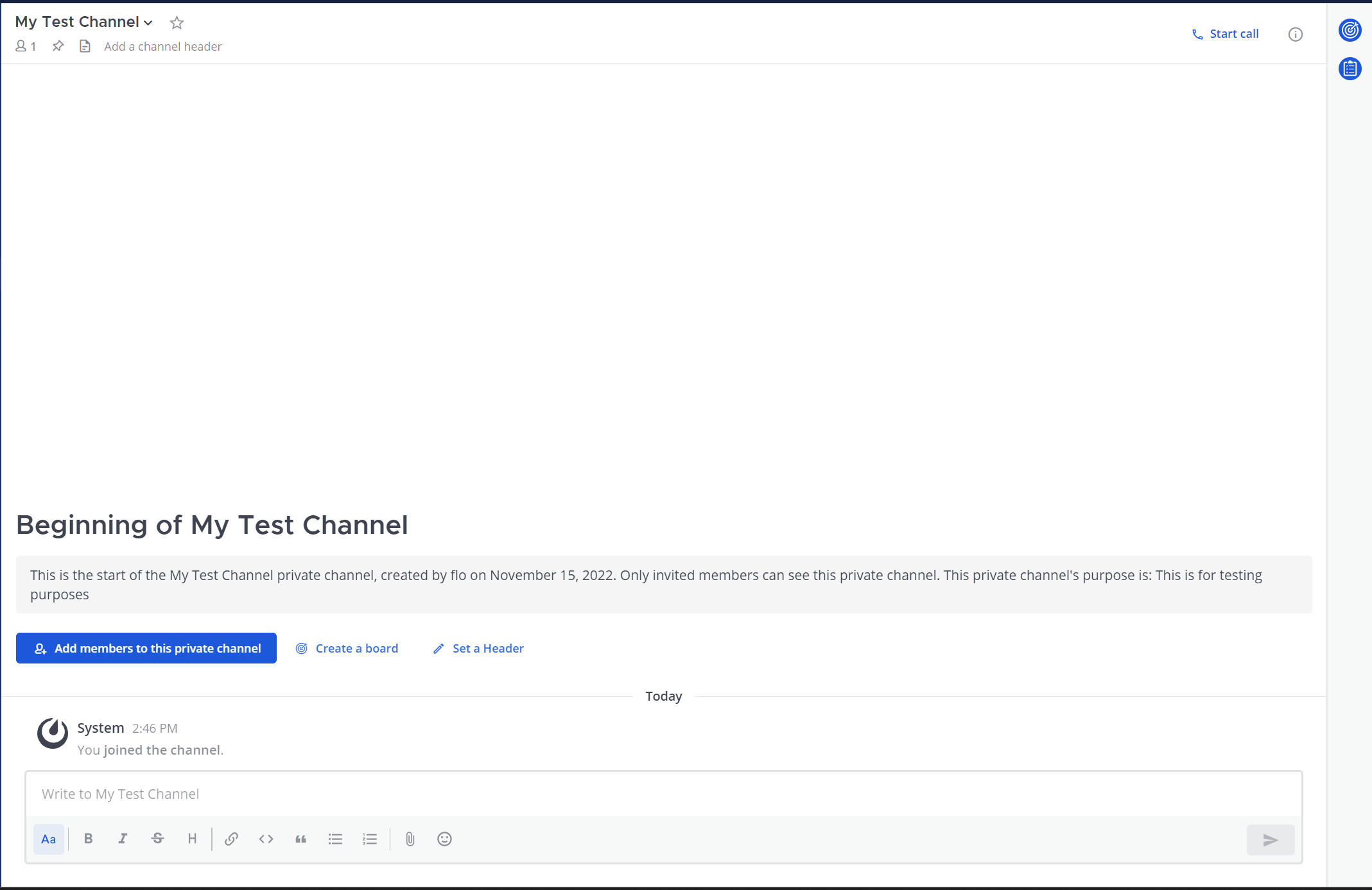Open pinned messages via pin icon
This screenshot has width=1372, height=890.
pyautogui.click(x=58, y=46)
